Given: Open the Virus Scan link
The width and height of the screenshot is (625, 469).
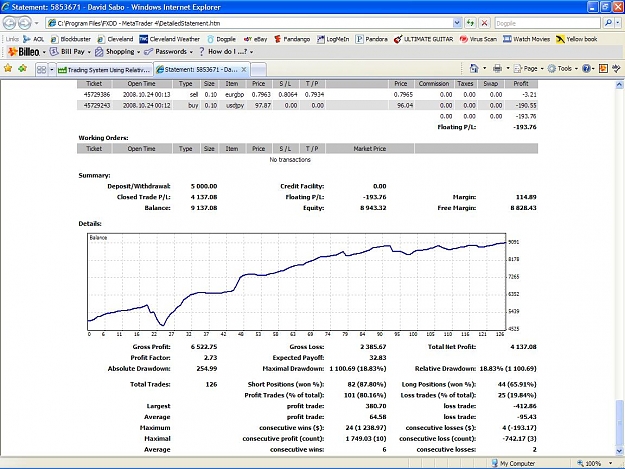Looking at the screenshot, I should click(x=478, y=39).
